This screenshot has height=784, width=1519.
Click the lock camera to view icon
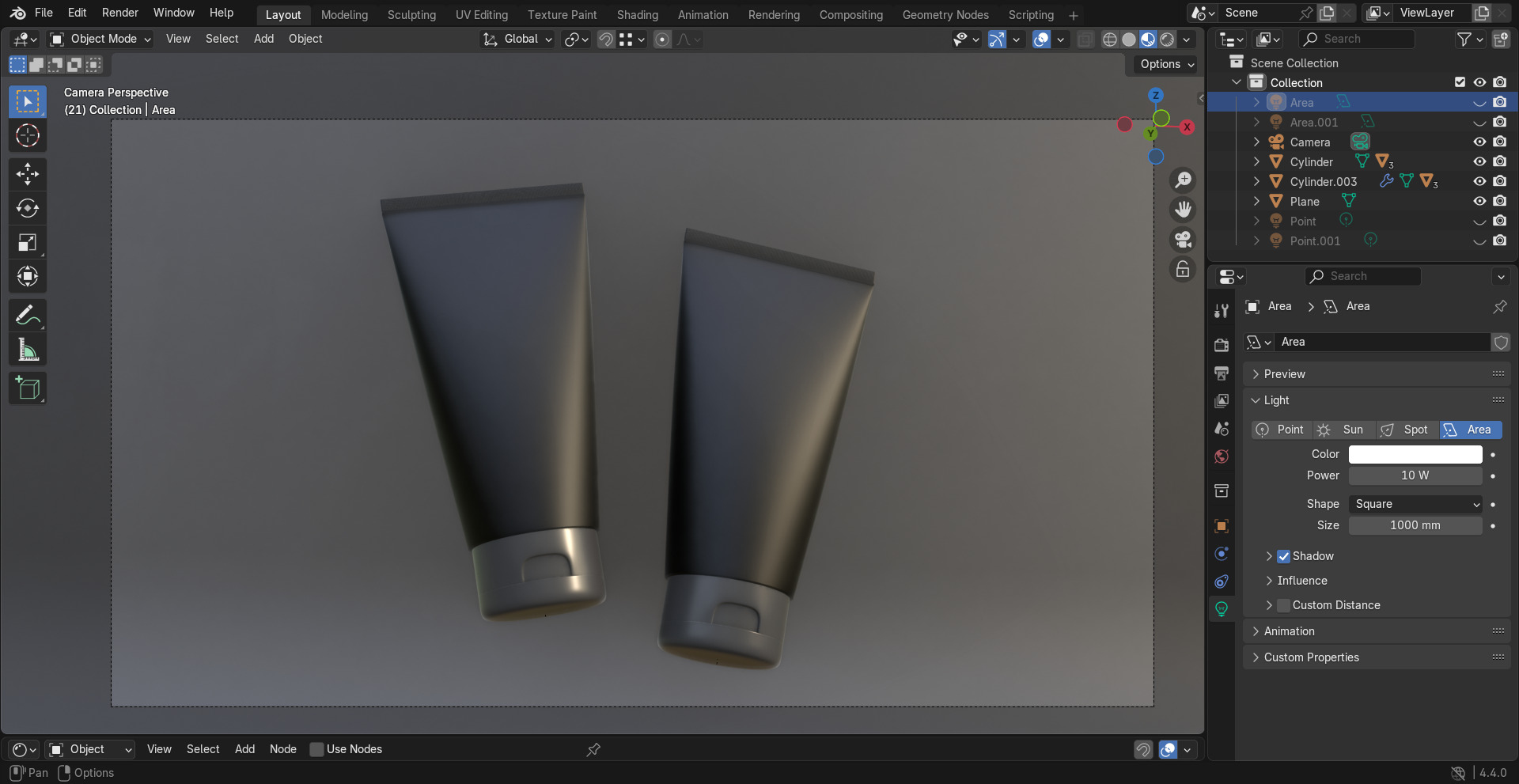click(1183, 270)
